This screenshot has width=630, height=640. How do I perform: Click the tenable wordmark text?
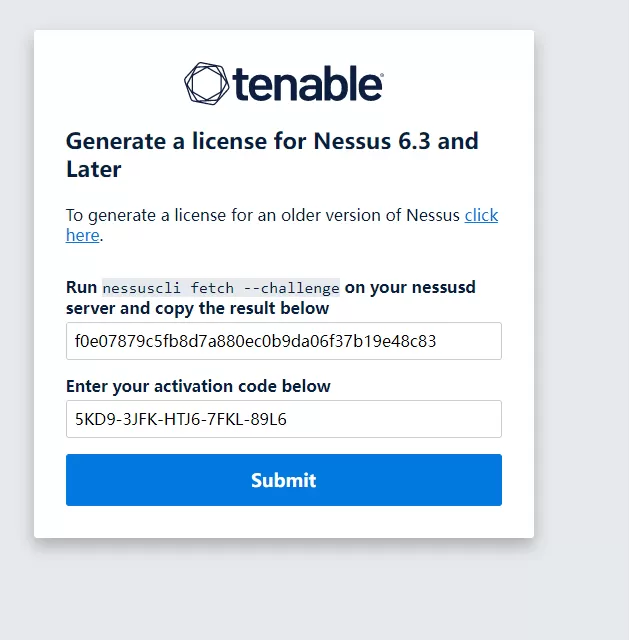point(306,84)
